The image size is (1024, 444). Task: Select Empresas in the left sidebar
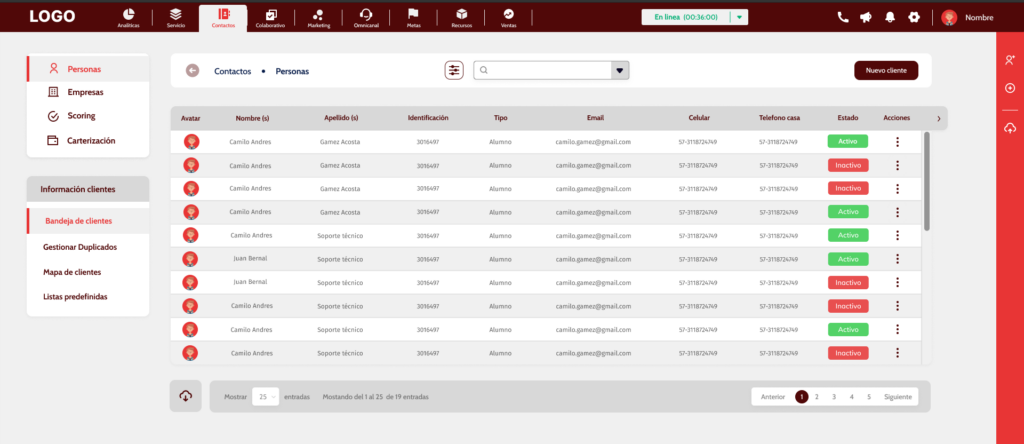[x=84, y=92]
